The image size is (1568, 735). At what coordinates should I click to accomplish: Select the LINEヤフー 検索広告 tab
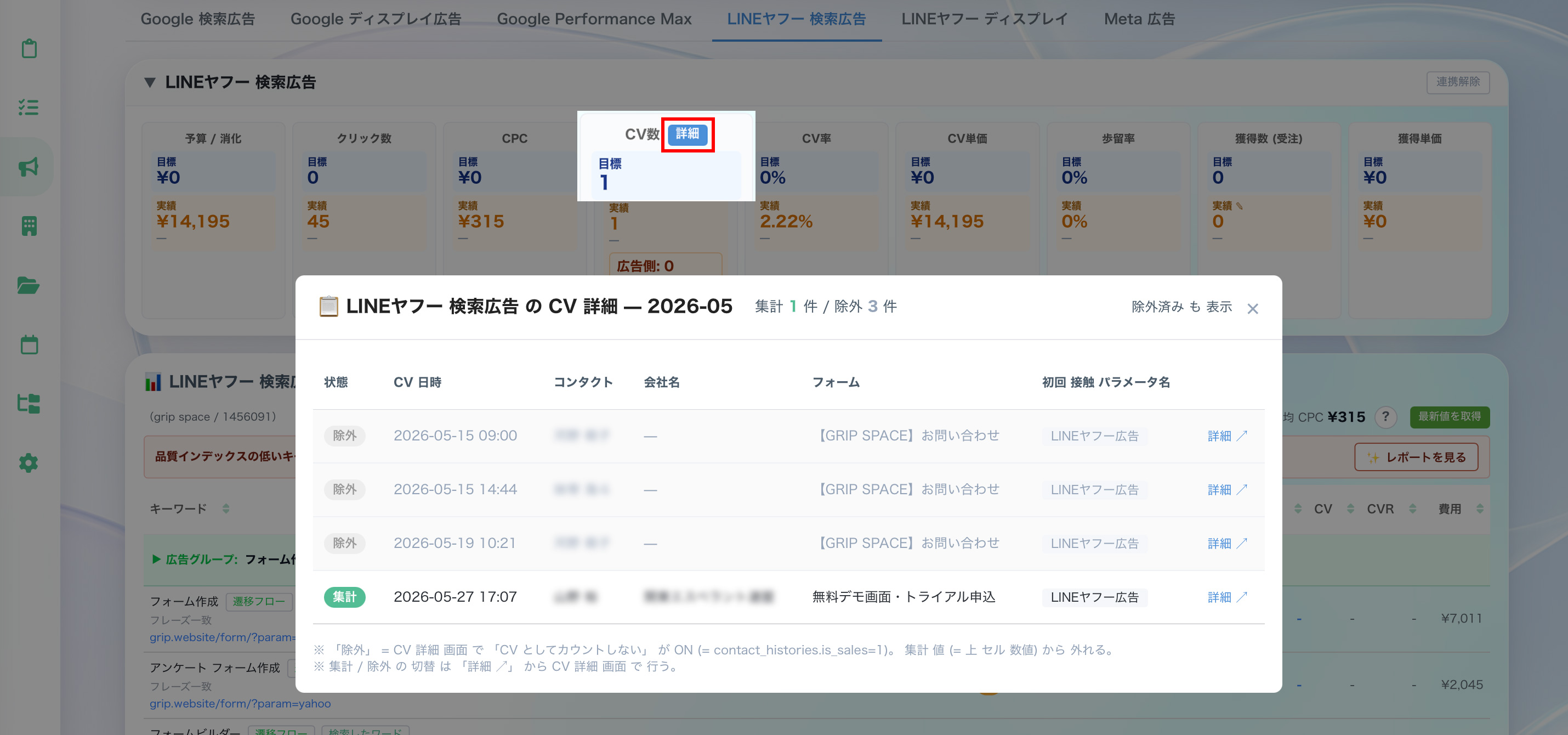tap(797, 19)
